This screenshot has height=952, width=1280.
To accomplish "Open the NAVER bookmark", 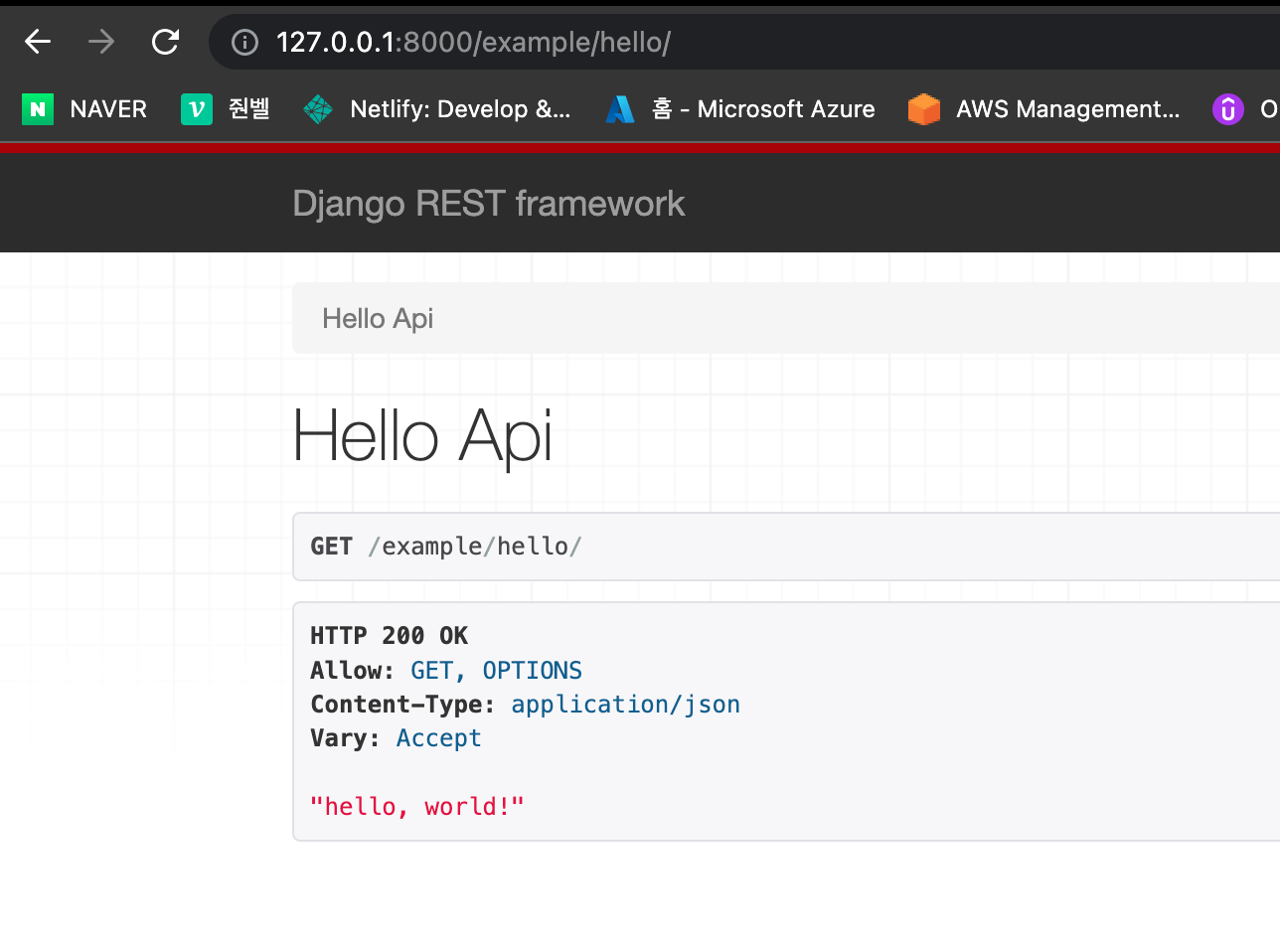I will point(84,109).
